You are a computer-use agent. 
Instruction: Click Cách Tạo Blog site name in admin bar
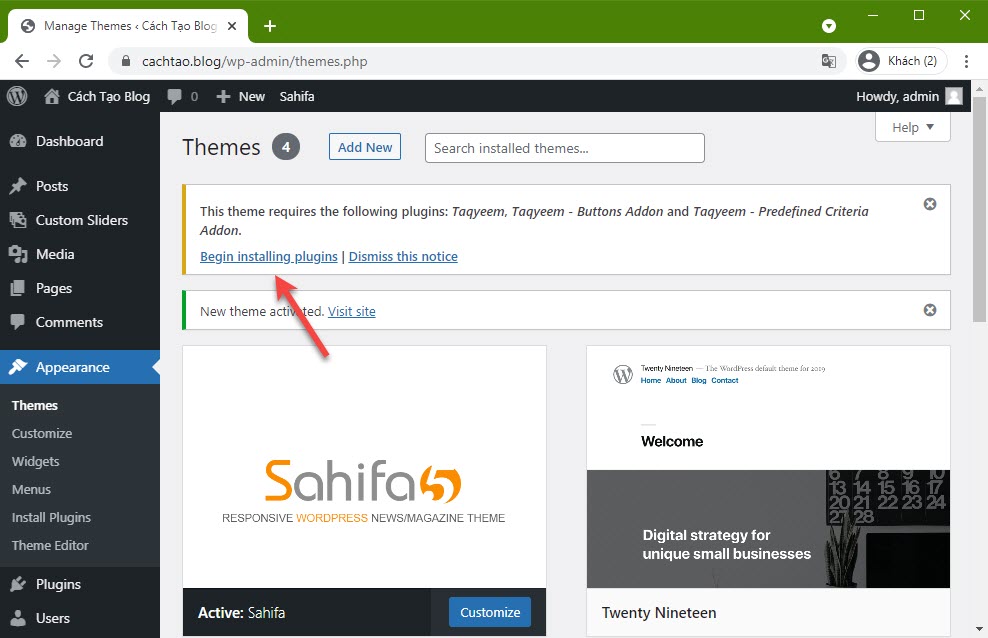pos(108,96)
